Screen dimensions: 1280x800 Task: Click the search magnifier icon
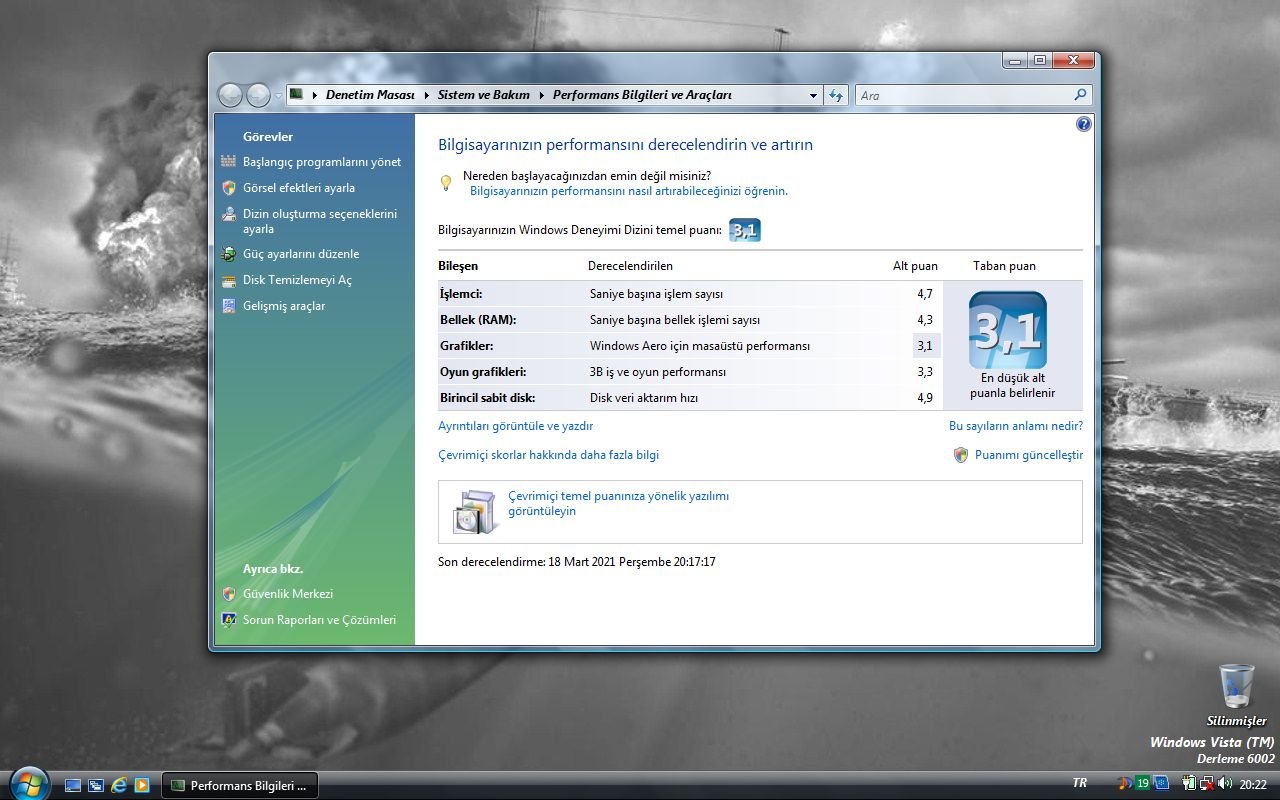point(1080,95)
